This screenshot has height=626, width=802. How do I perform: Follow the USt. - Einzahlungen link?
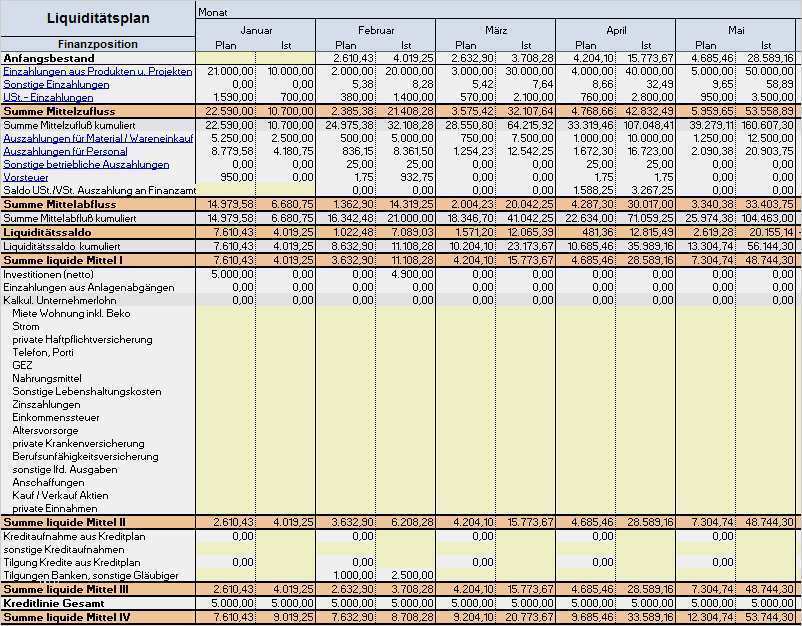48,97
